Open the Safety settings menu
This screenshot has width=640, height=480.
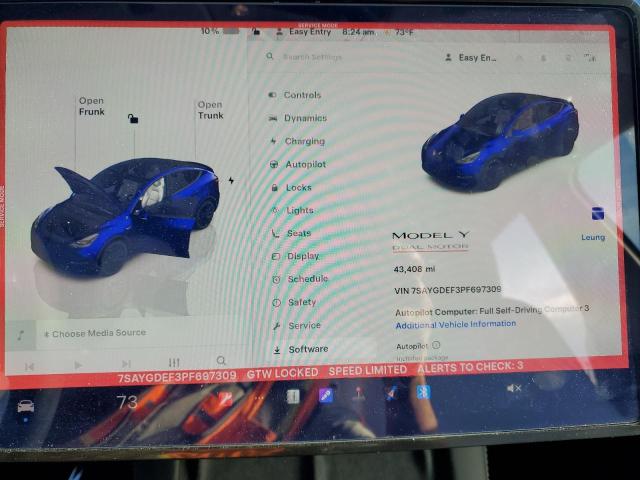click(x=295, y=302)
